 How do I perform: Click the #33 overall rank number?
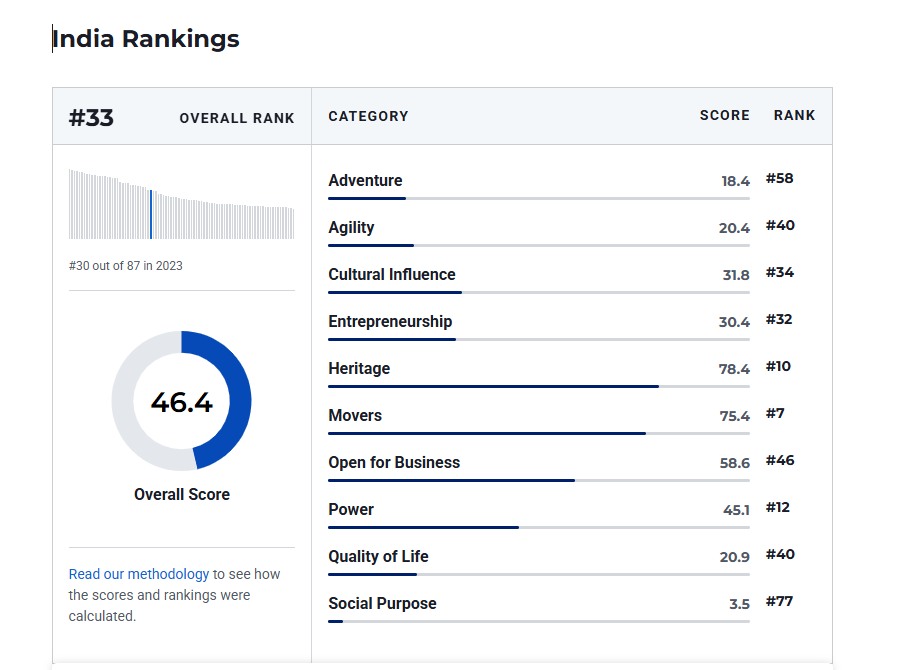(91, 118)
